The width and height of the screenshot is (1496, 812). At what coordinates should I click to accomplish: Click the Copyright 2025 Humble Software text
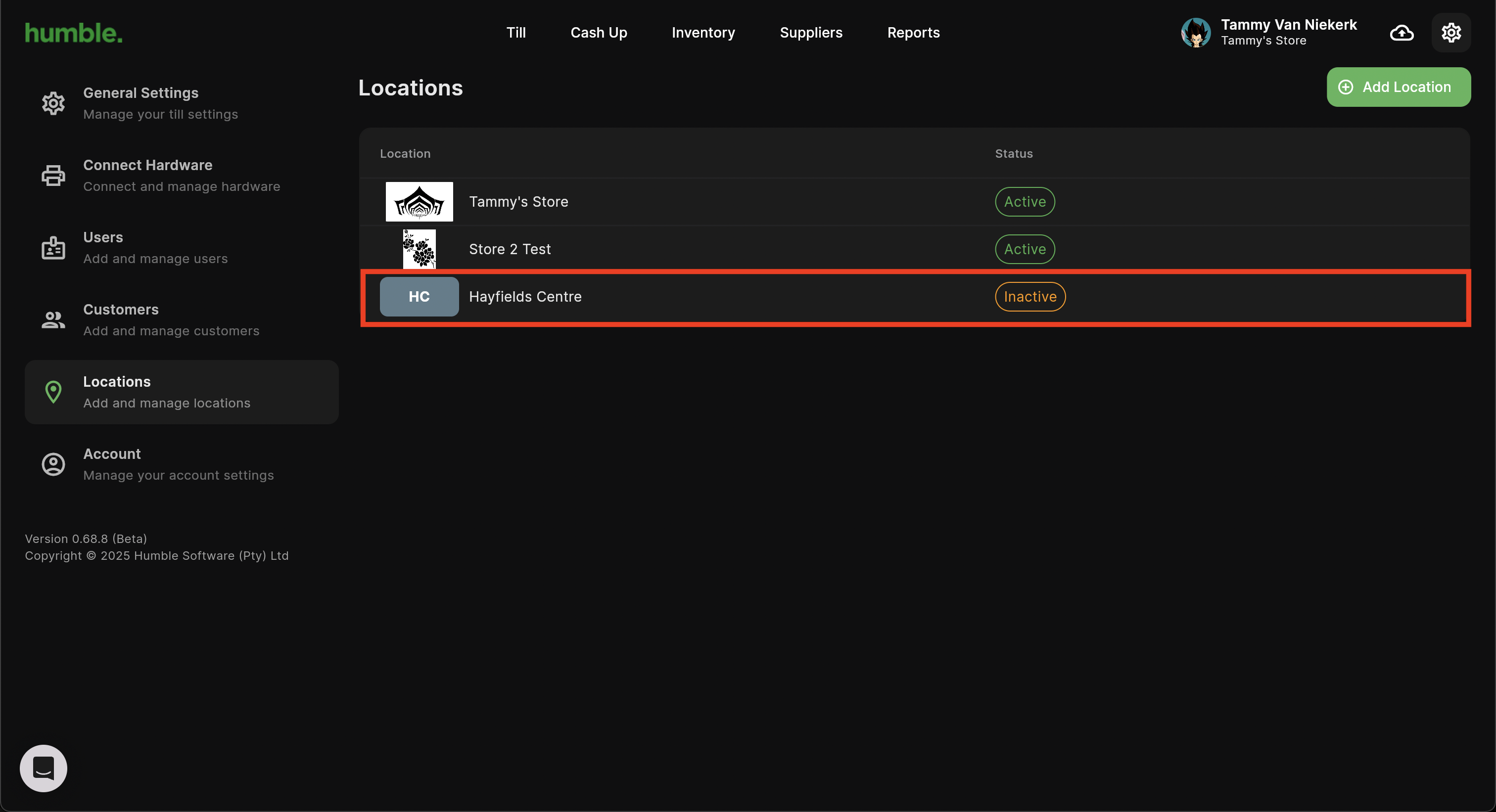point(157,555)
